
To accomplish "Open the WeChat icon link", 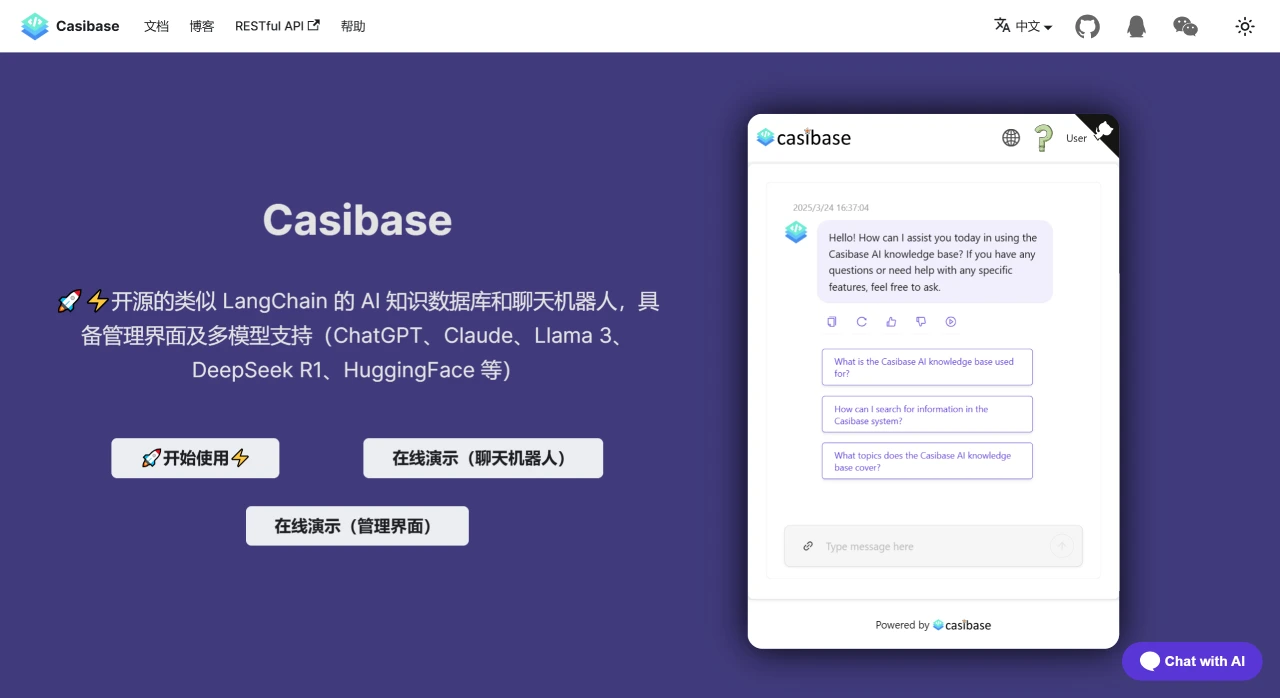I will pos(1185,27).
